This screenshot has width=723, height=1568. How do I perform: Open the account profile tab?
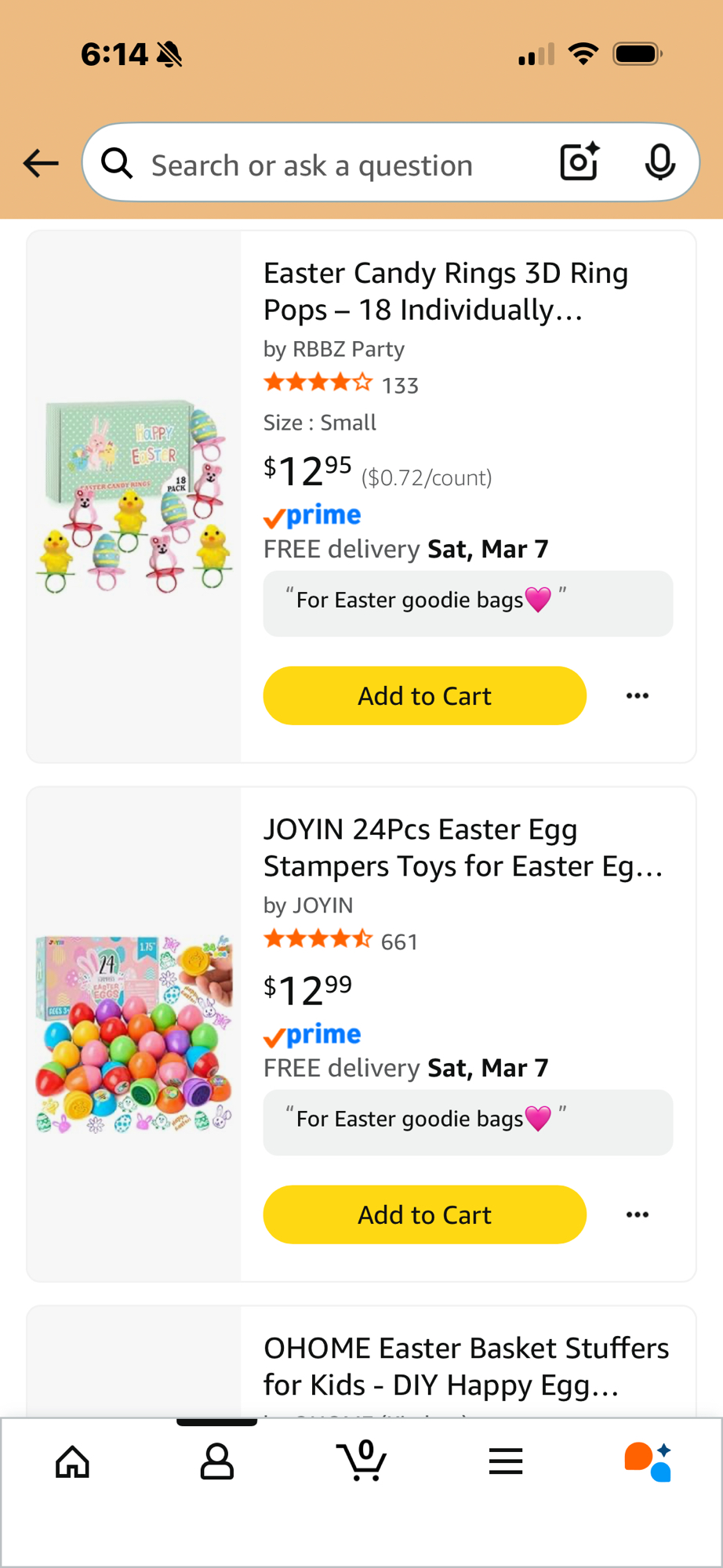pyautogui.click(x=216, y=1462)
